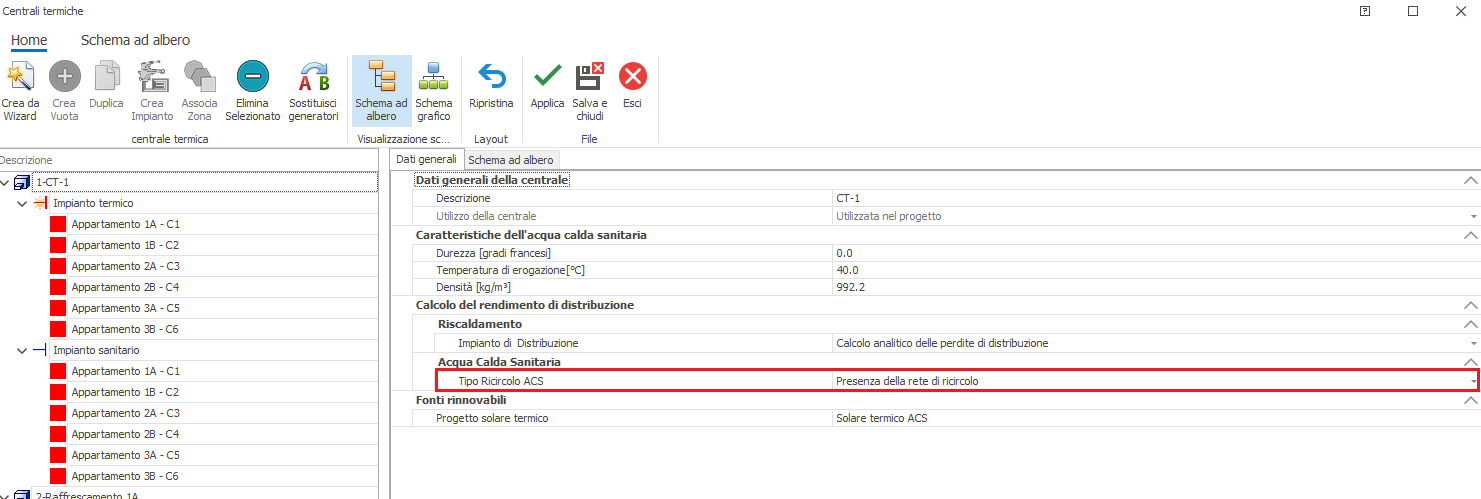
Task: Select Appartamento 3B - C6 under Impianto sanitario
Action: pyautogui.click(x=125, y=476)
